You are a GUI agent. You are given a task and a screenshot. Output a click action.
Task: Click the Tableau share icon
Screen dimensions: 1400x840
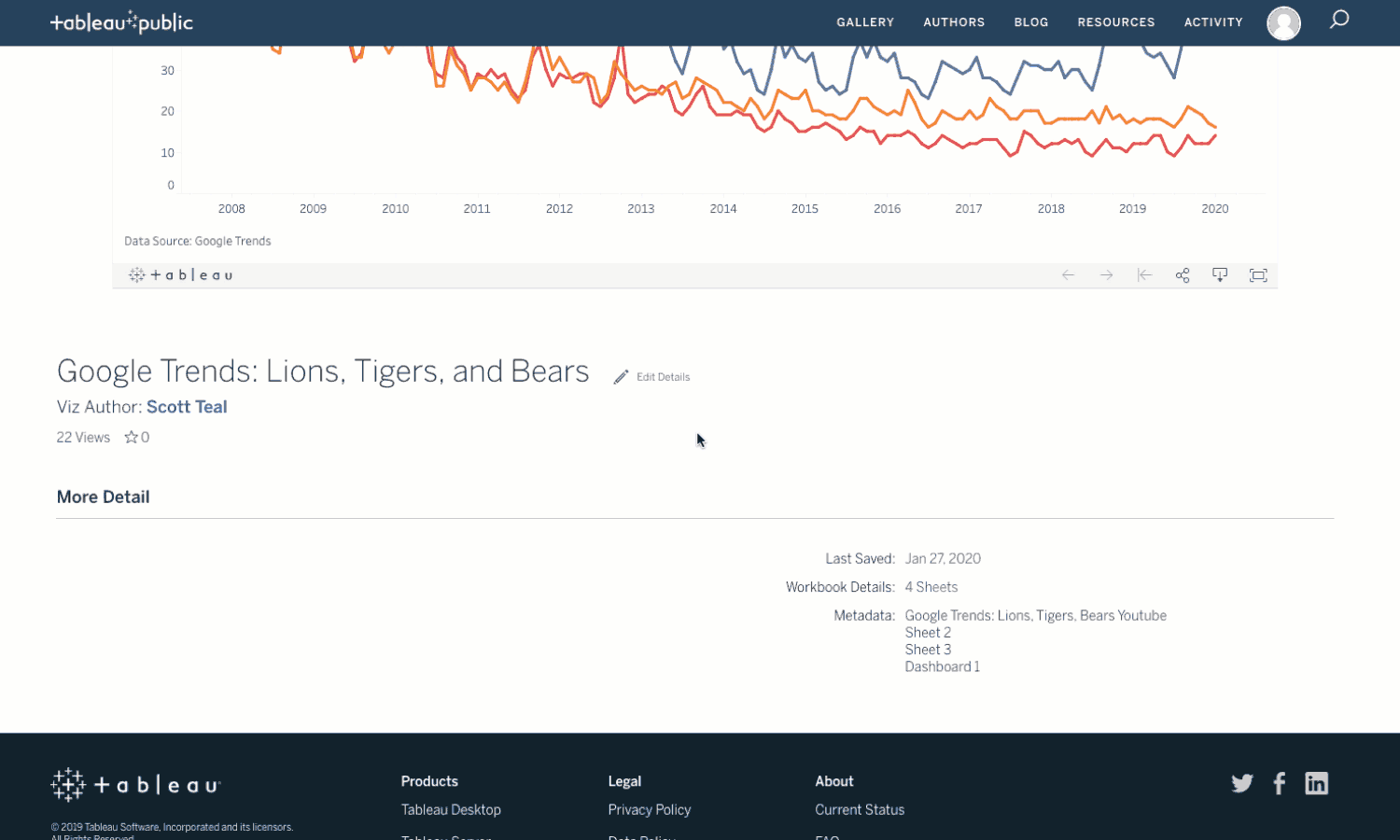pos(1183,275)
